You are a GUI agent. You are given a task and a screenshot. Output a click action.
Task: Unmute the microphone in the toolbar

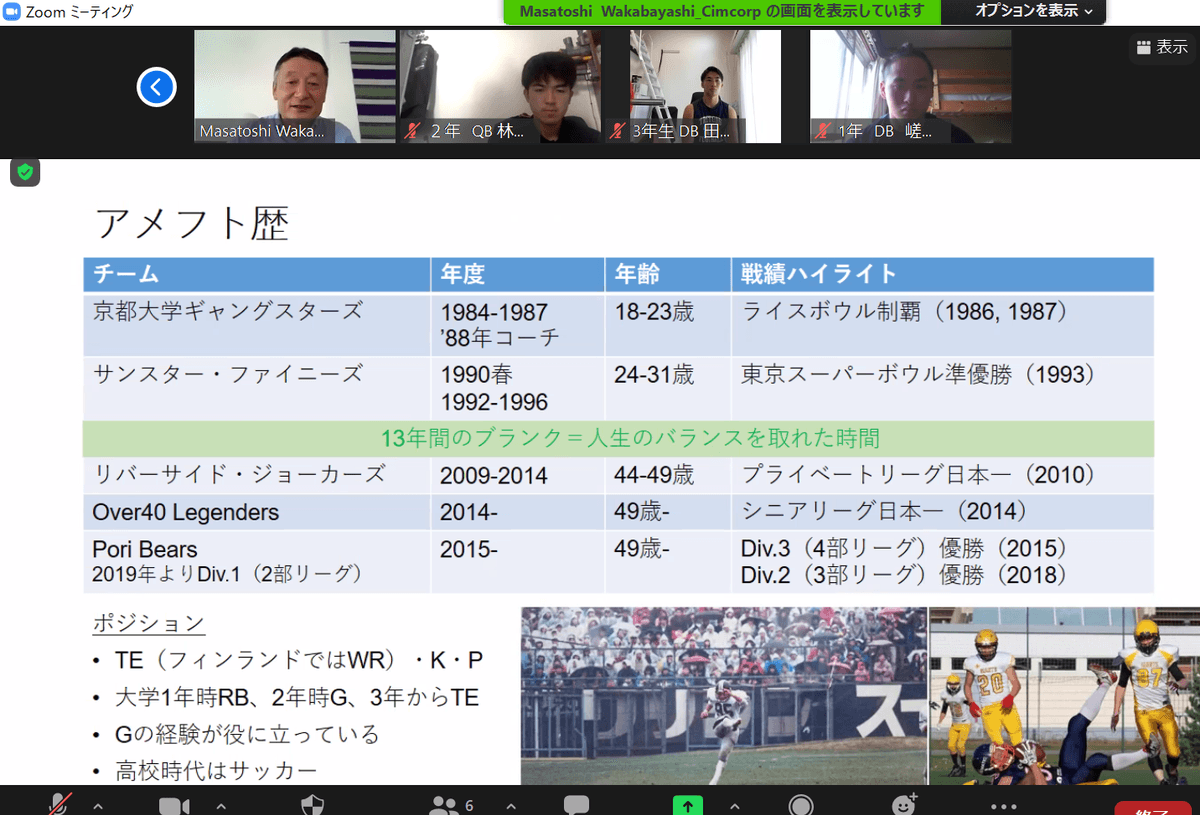60,804
